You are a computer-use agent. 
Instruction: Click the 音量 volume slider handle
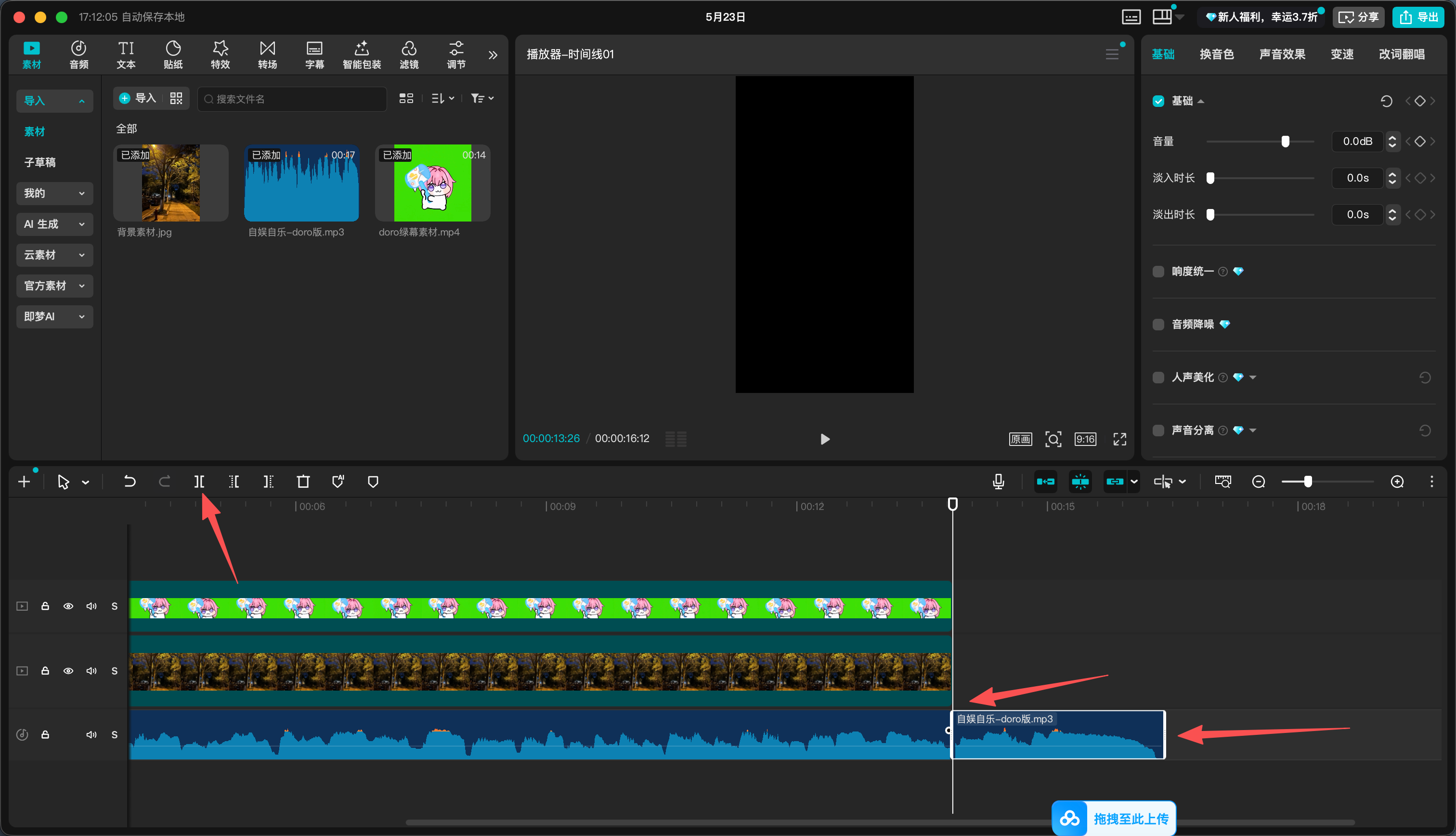point(1285,141)
